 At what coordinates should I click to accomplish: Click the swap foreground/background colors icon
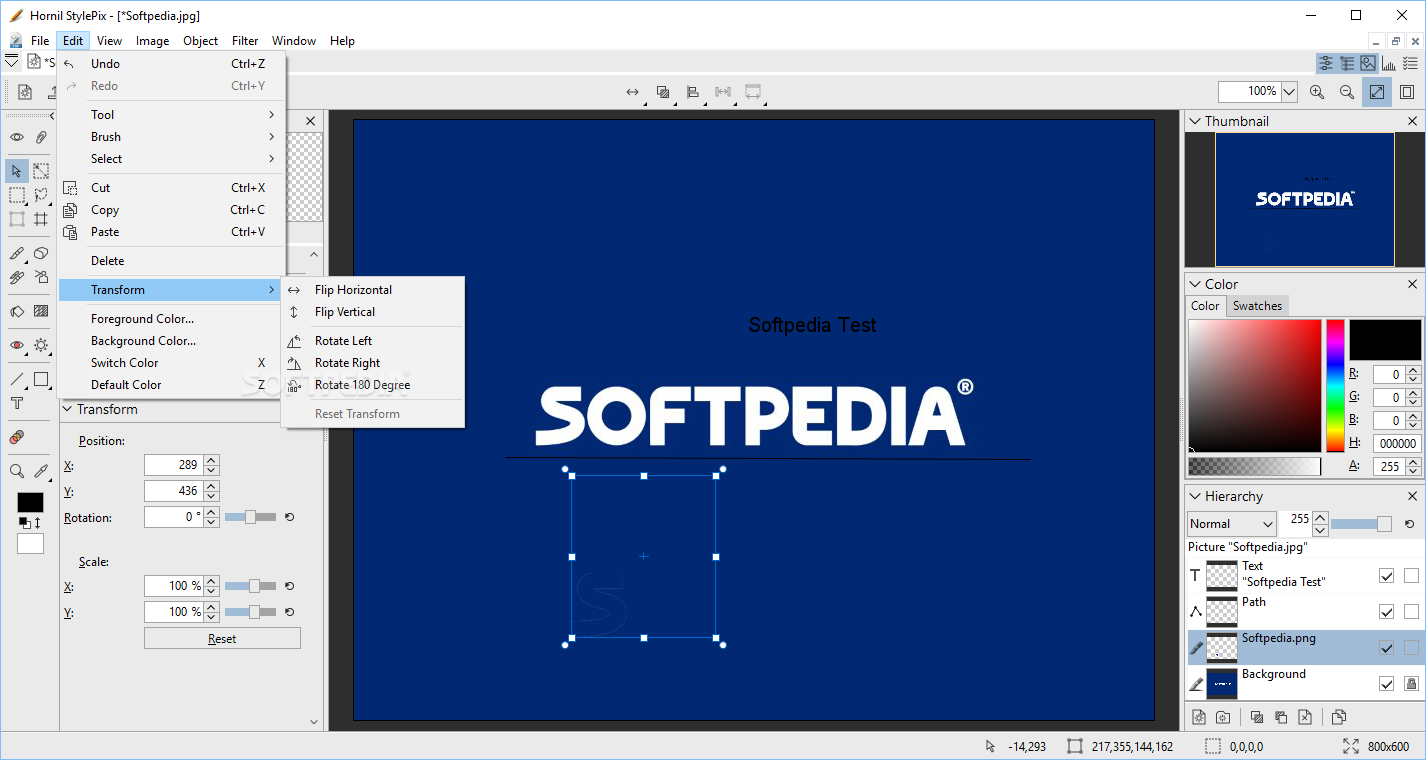click(37, 523)
